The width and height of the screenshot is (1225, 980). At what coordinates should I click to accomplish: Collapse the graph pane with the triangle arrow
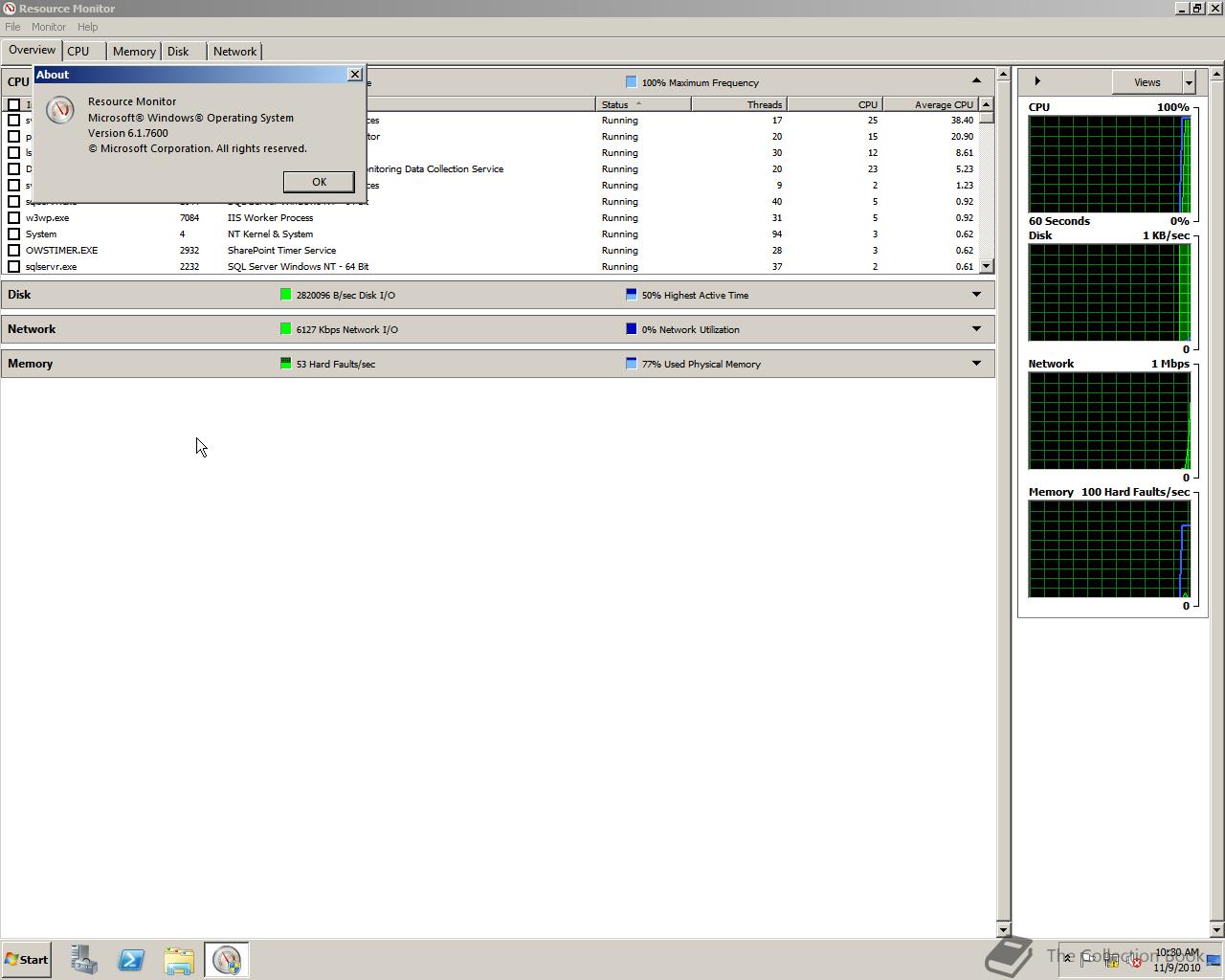(1037, 81)
